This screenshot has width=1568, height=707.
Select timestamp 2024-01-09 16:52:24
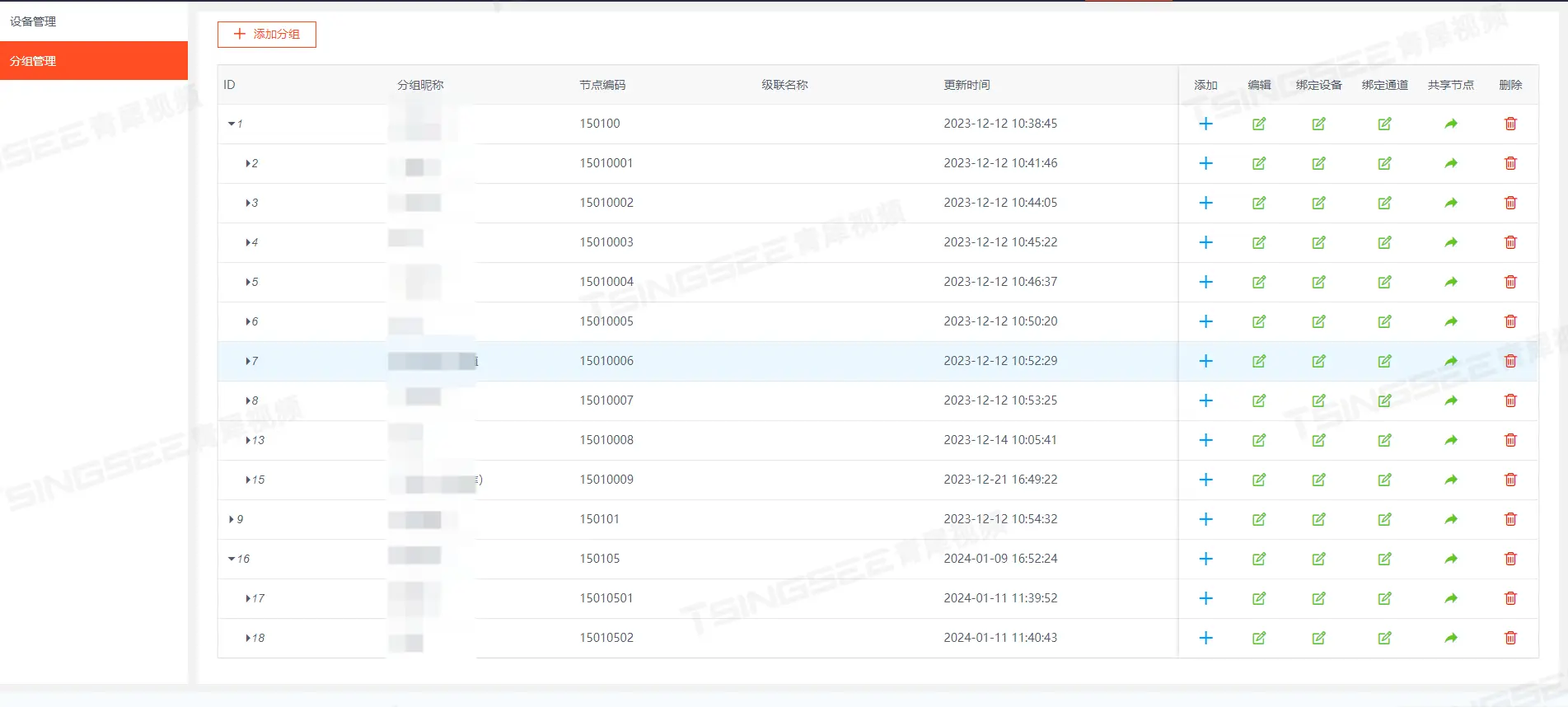1000,559
